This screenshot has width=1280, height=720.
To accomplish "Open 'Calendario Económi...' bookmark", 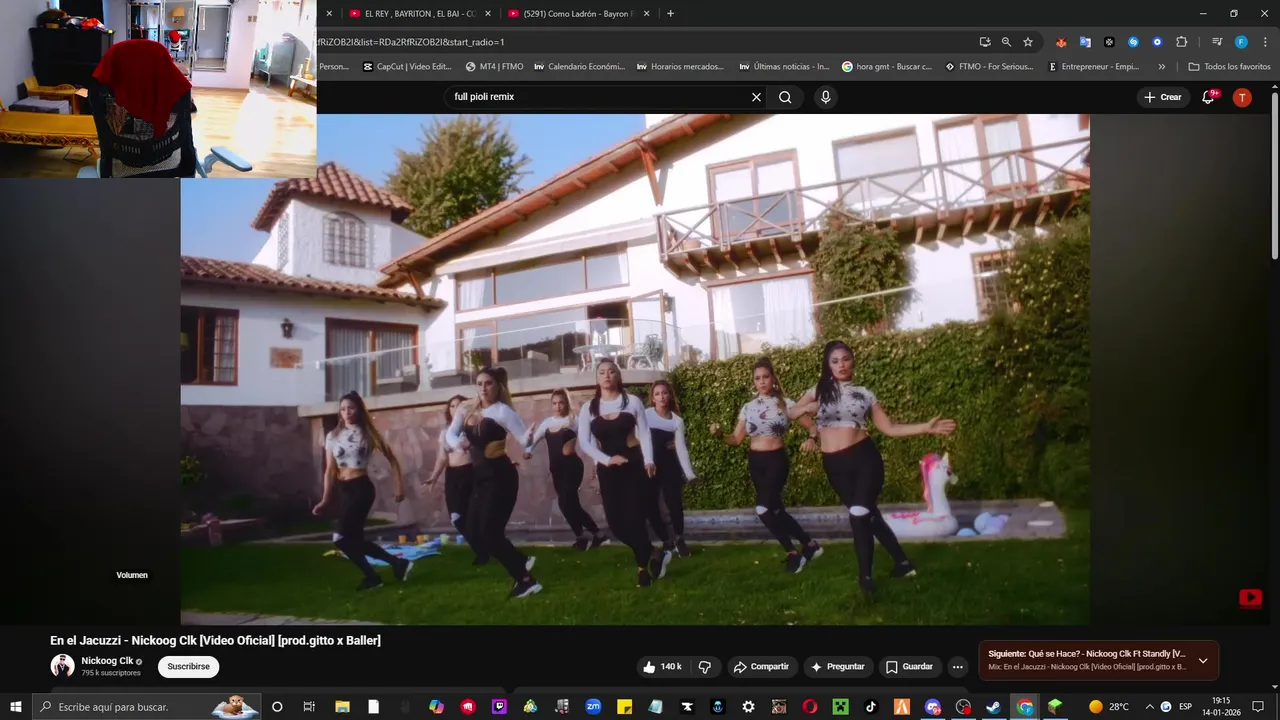I will (x=580, y=67).
